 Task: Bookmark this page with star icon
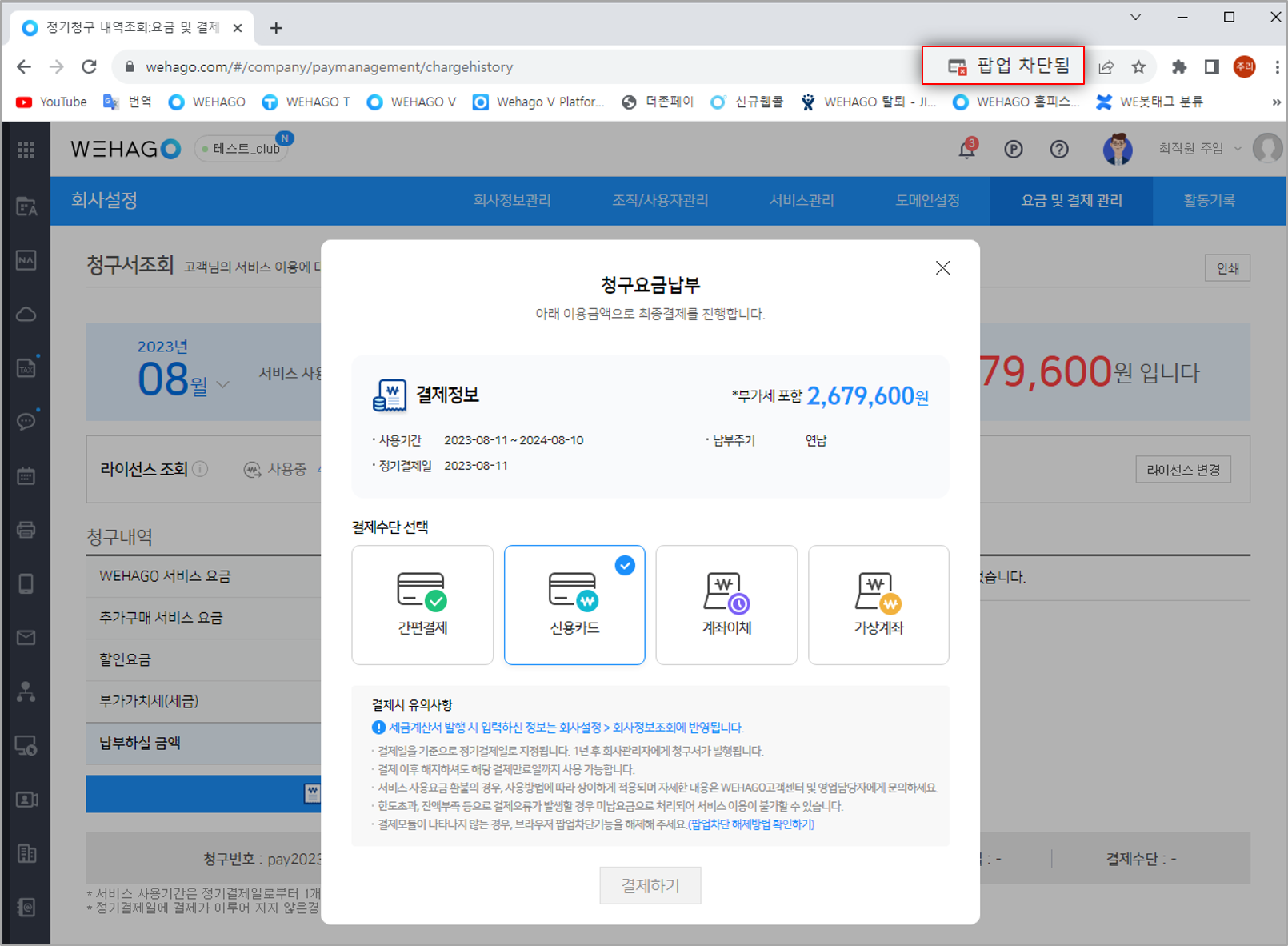[1138, 67]
